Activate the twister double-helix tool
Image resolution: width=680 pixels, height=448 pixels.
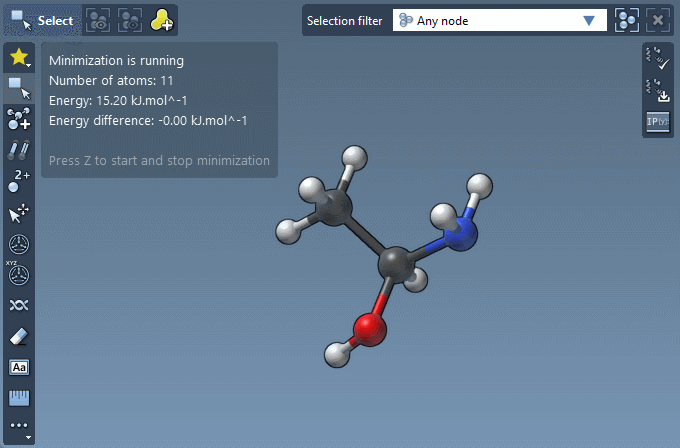19,304
